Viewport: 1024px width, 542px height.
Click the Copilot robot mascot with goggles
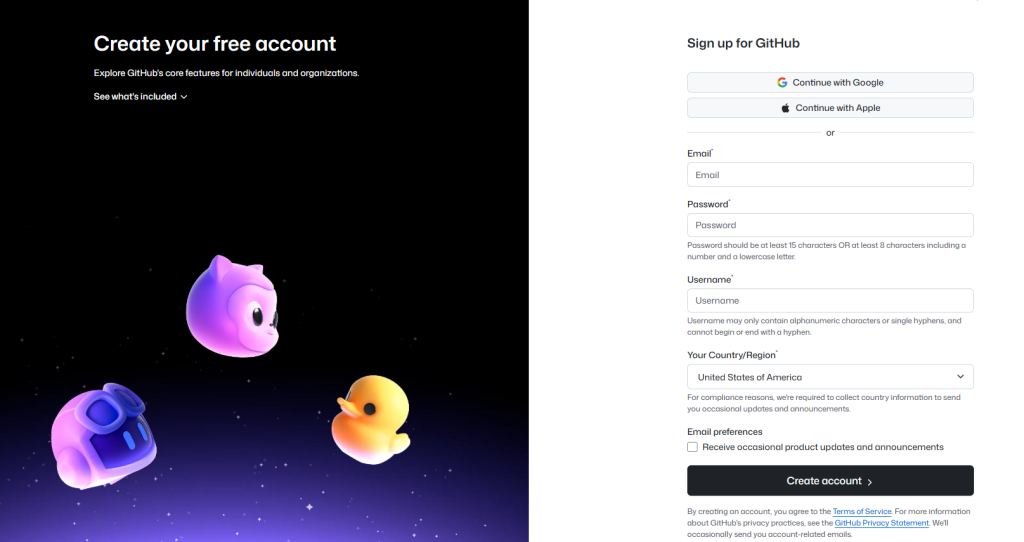[104, 436]
